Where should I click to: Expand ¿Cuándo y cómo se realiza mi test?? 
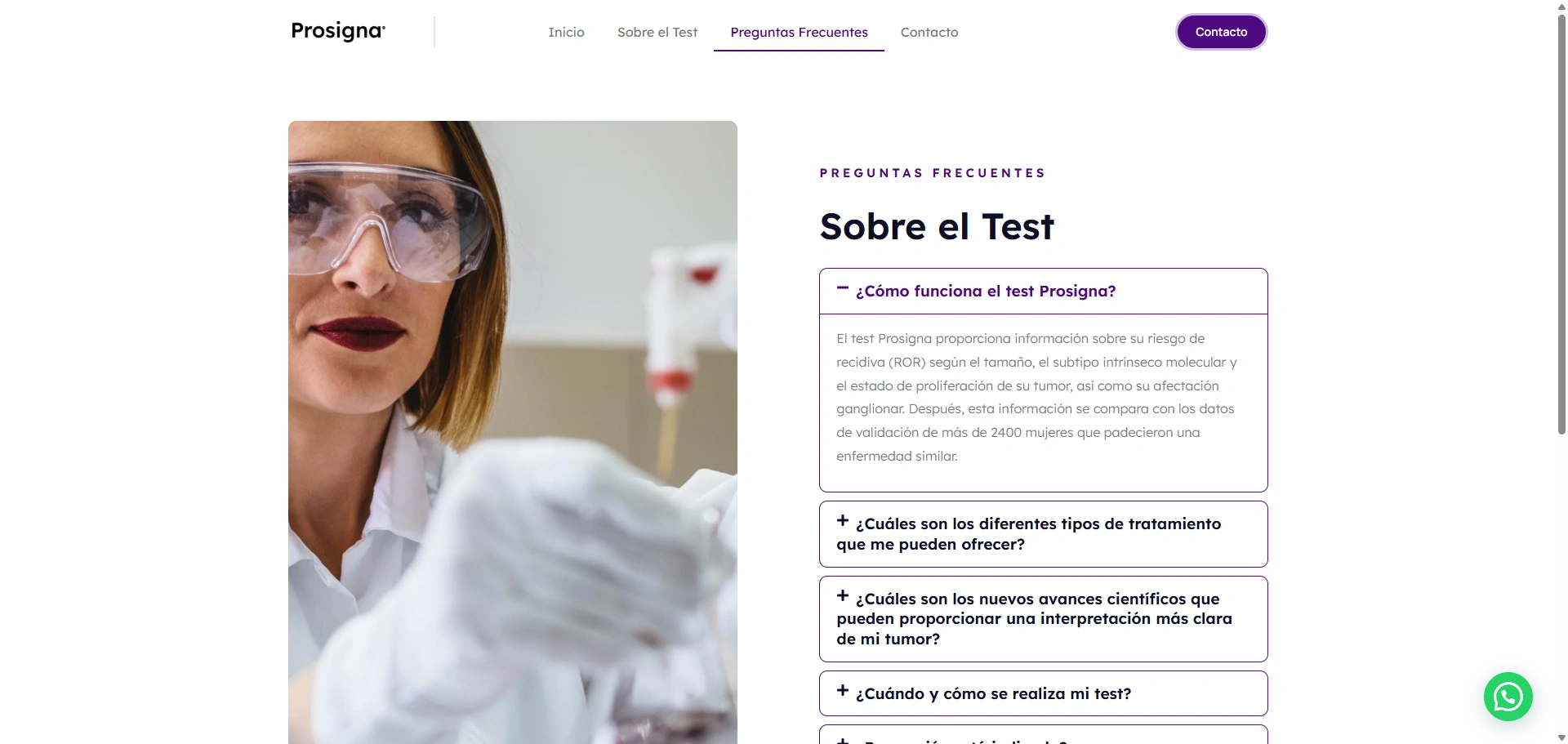[1043, 693]
